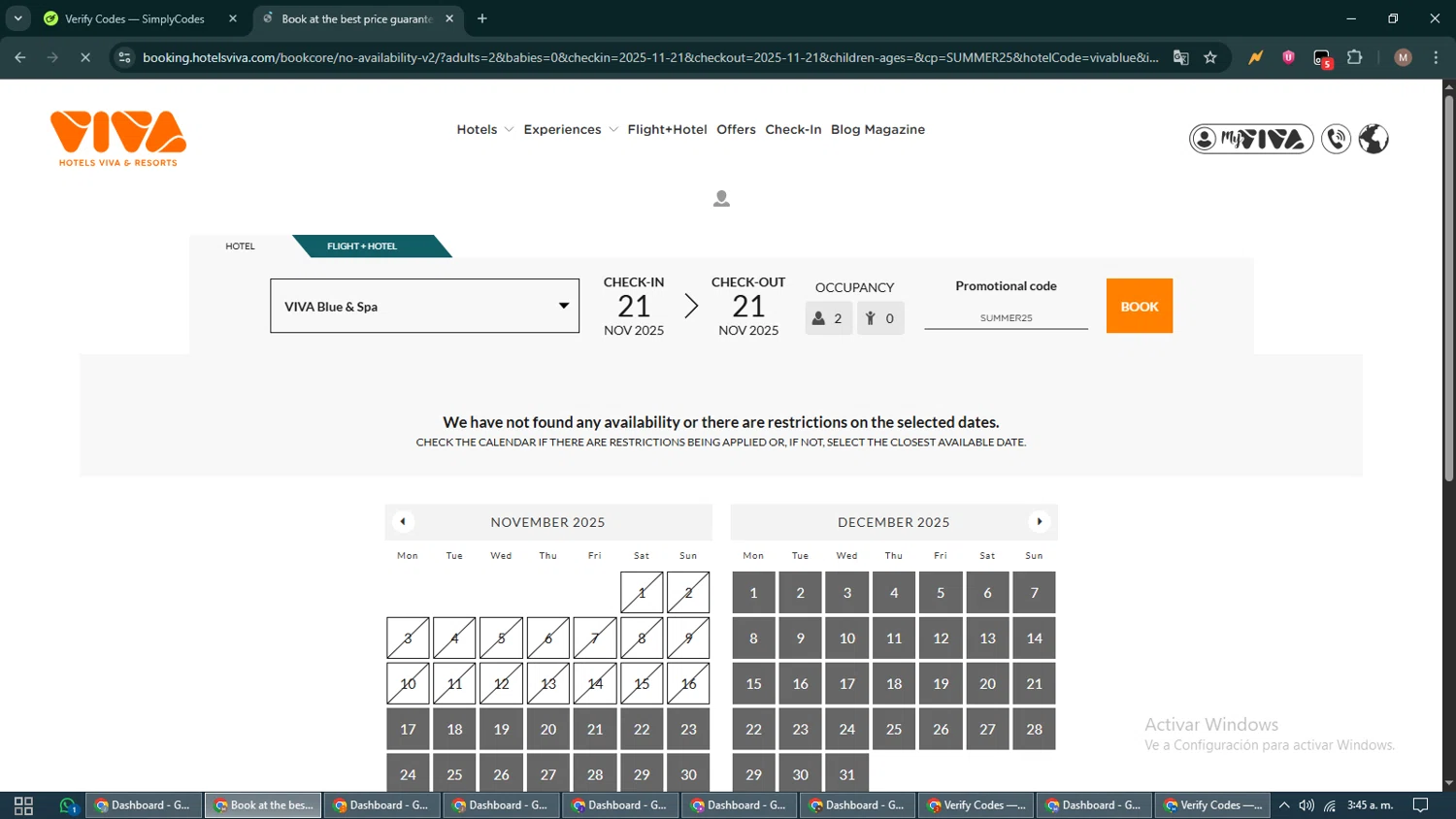Click the user silhouette icon below menu
Viewport: 1456px width, 819px height.
click(721, 198)
